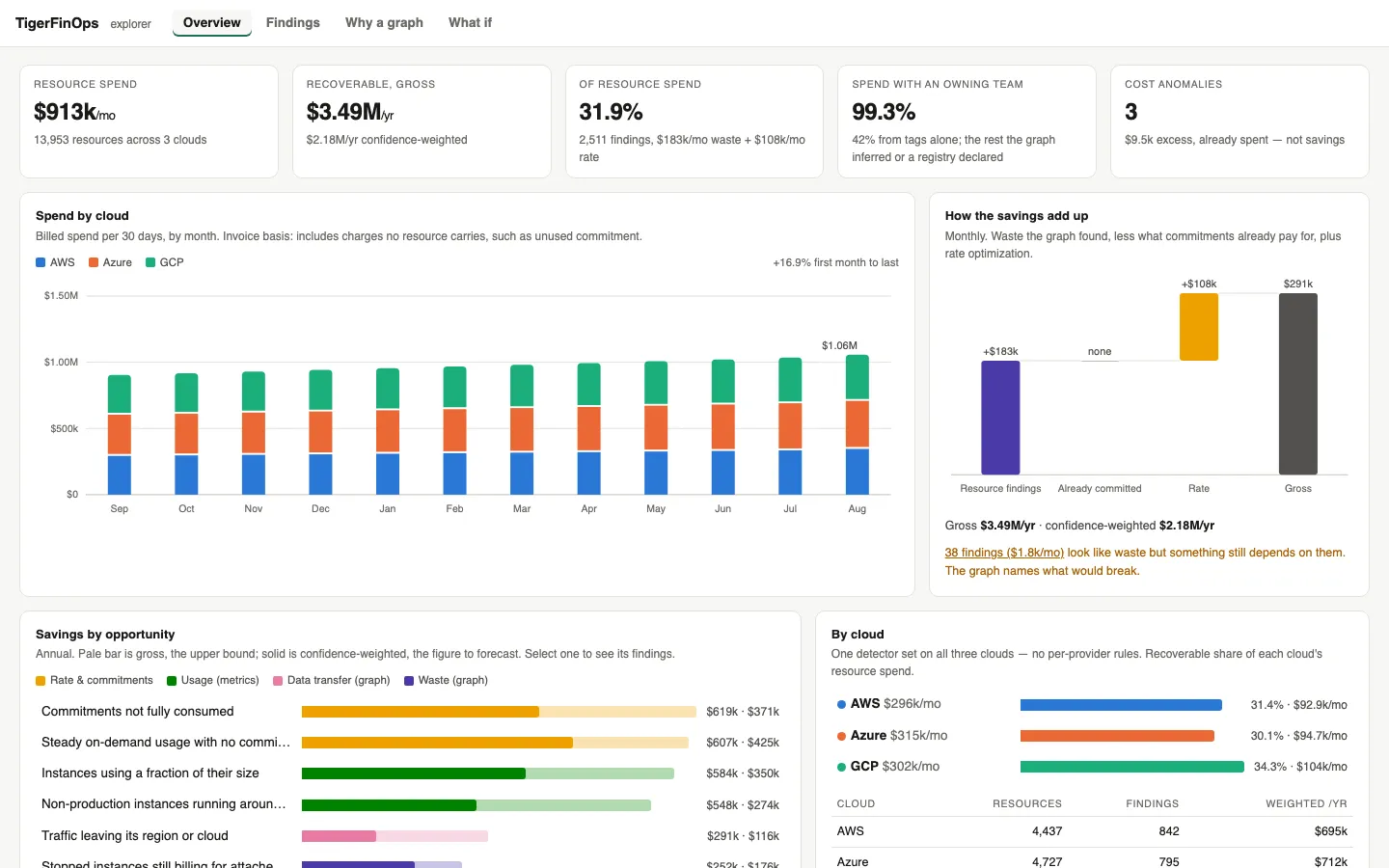
Task: Select Instances using a fraction of their size
Action: click(410, 773)
